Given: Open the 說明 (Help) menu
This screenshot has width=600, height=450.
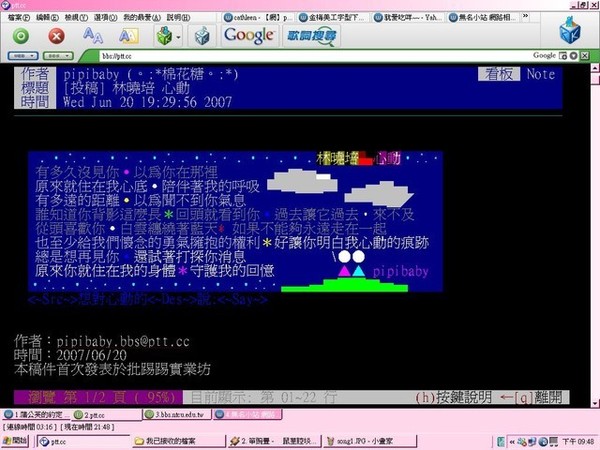Looking at the screenshot, I should pyautogui.click(x=178, y=17).
